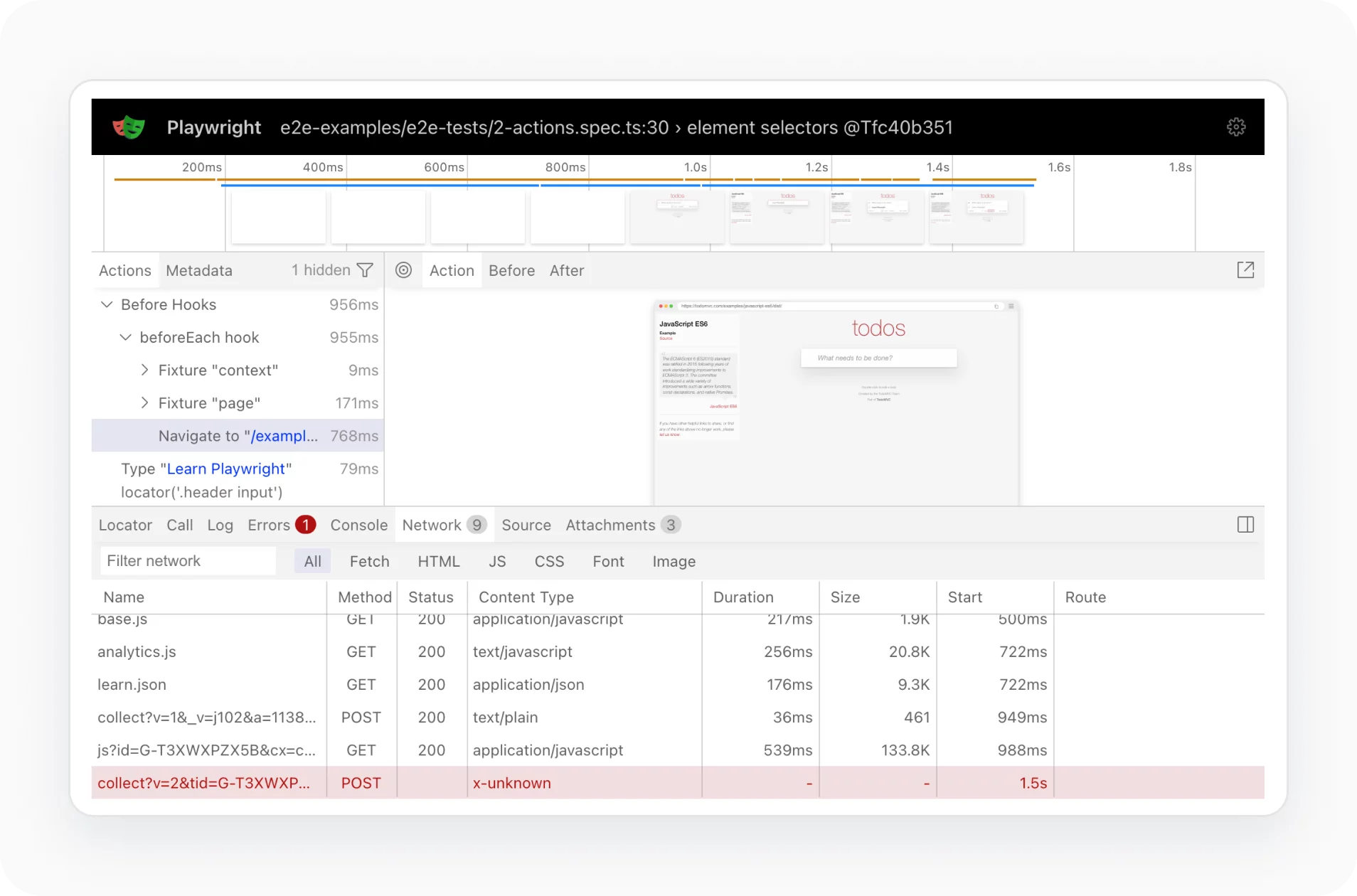
Task: Select the Navigate to "/exampl..." action
Action: click(238, 436)
